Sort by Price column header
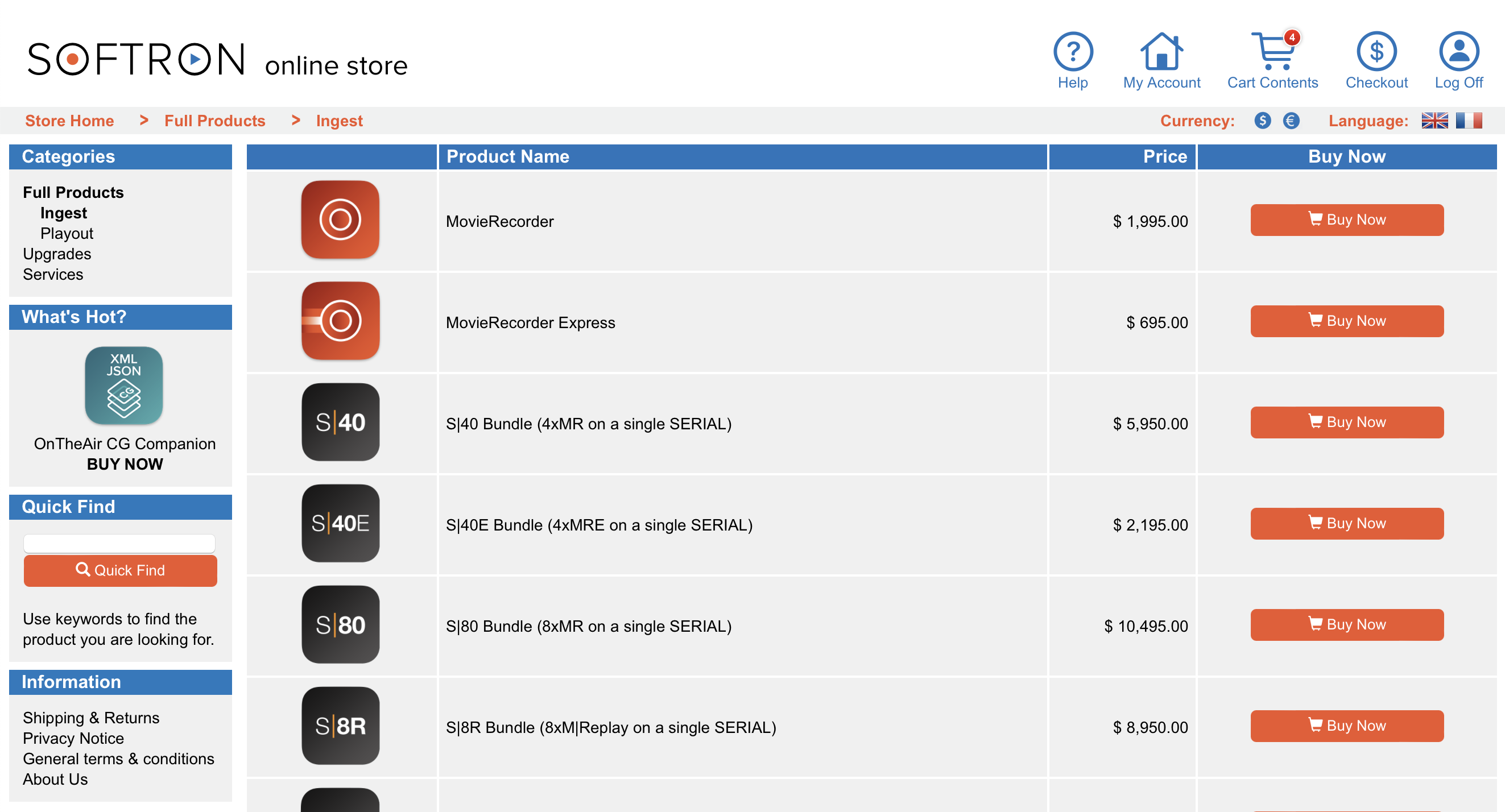The image size is (1505, 812). point(1165,156)
